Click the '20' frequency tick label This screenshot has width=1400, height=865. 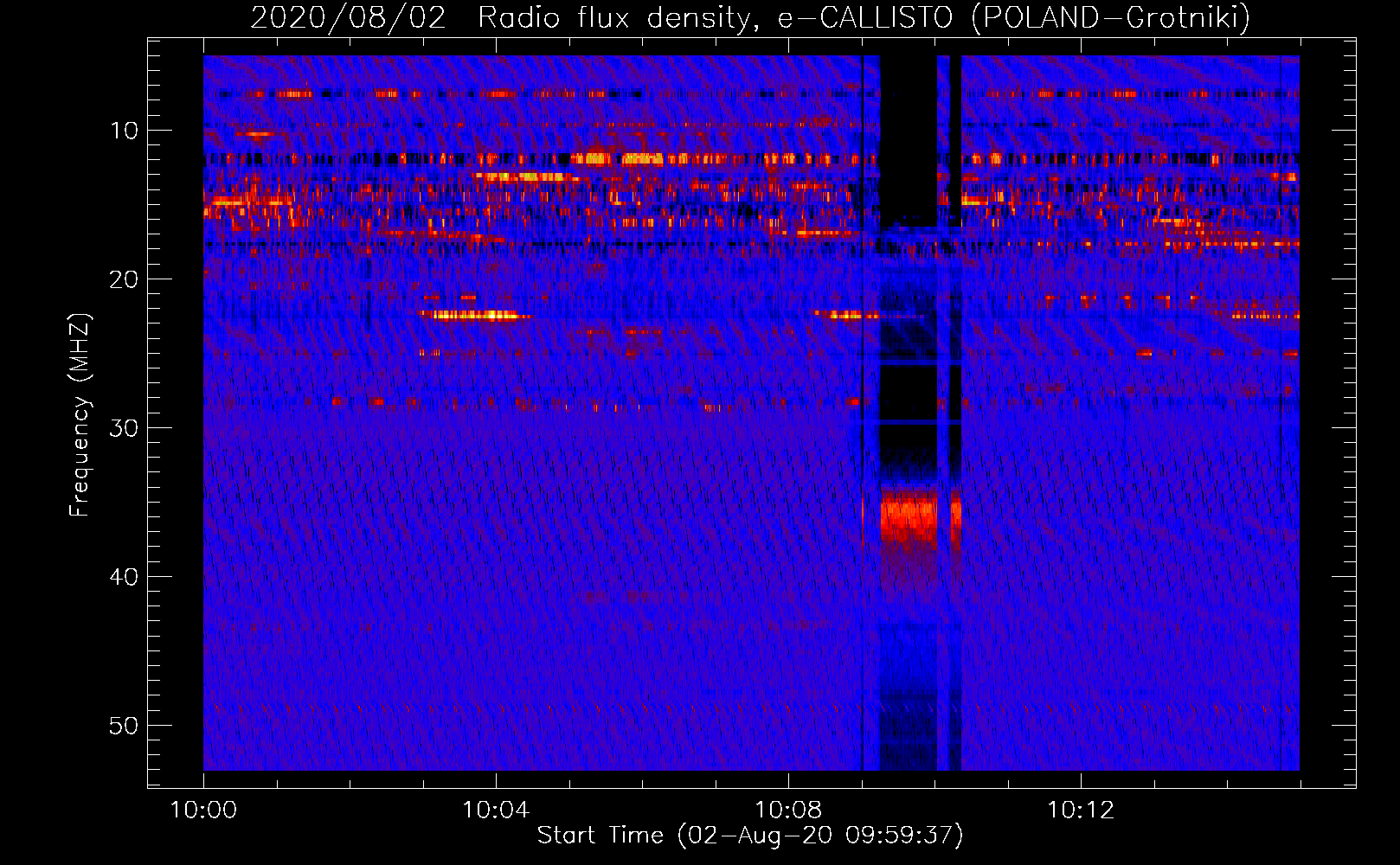pos(125,279)
